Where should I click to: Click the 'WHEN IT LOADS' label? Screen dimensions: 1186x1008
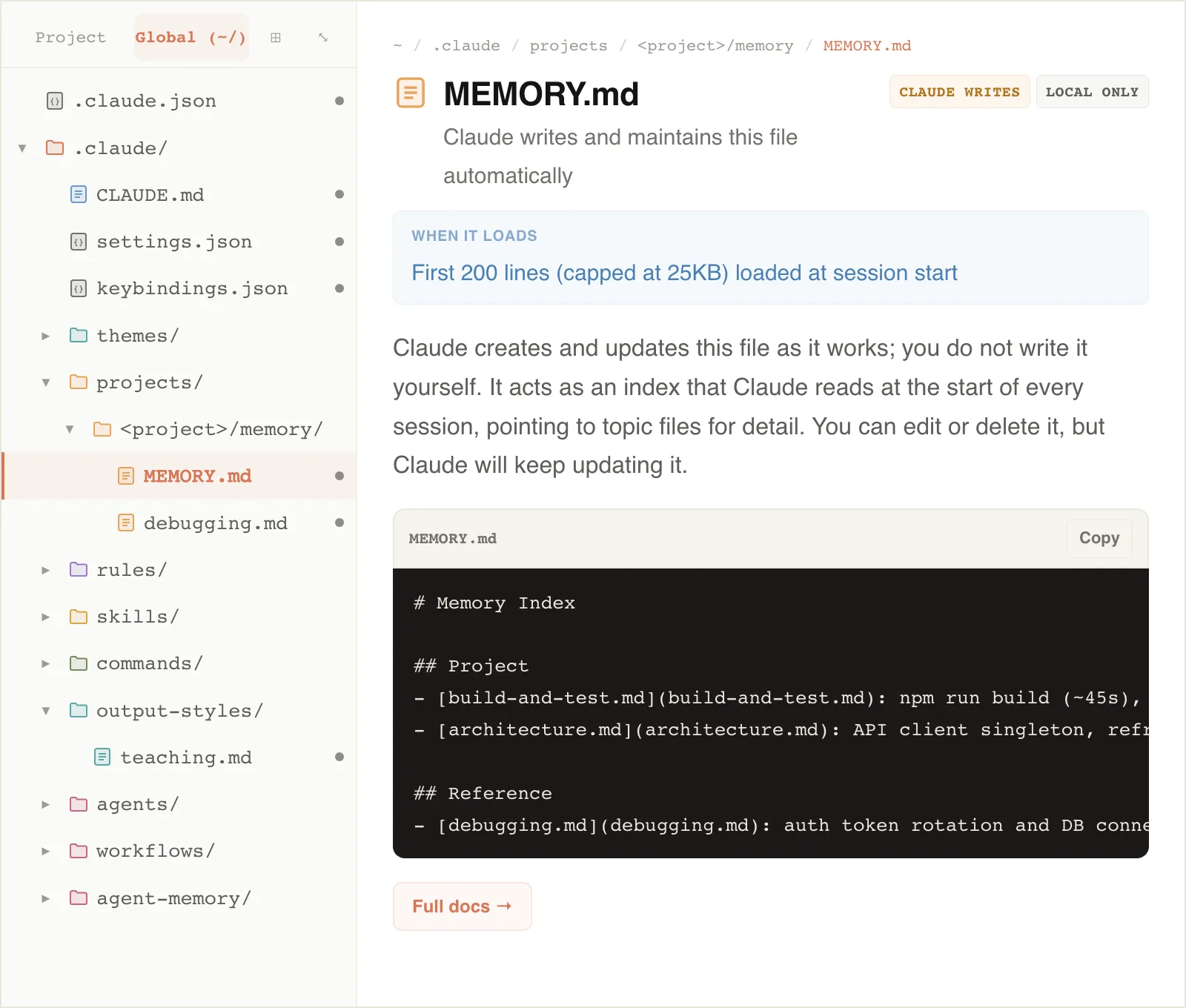point(474,236)
